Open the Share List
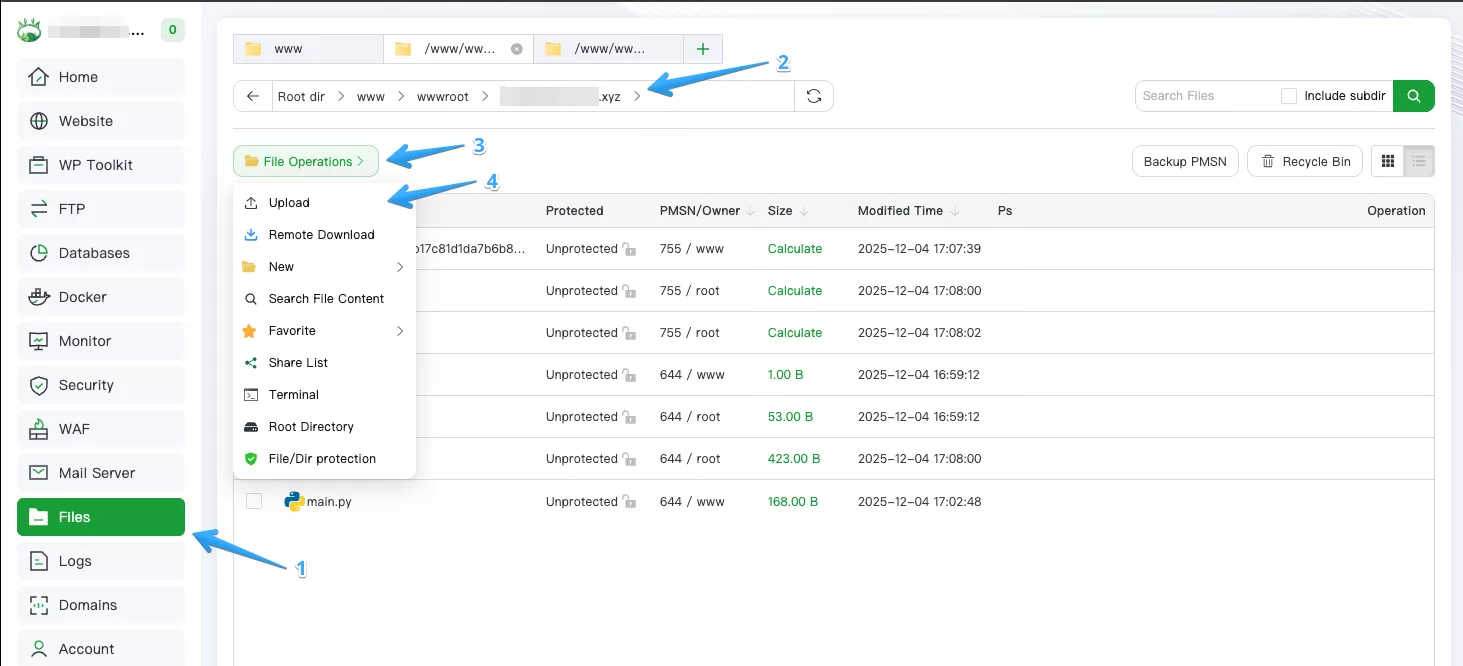Image resolution: width=1463 pixels, height=666 pixels. coord(296,362)
